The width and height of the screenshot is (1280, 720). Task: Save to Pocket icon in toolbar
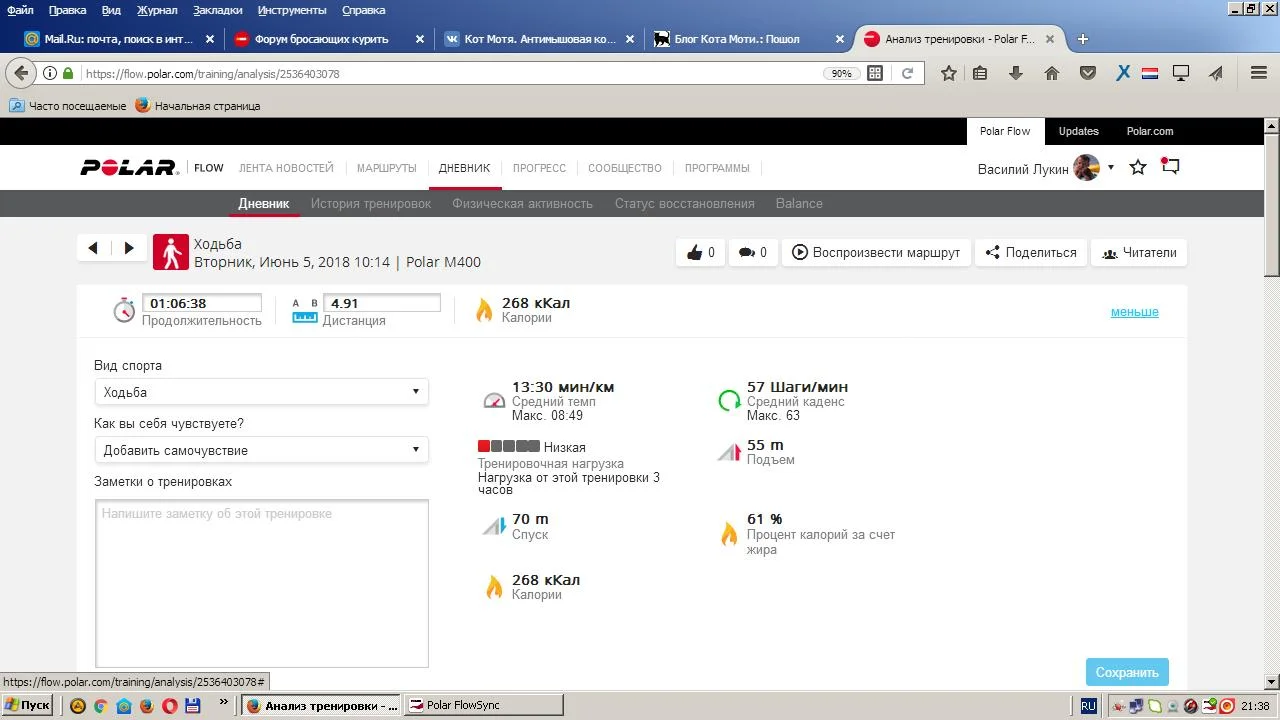[x=1088, y=73]
